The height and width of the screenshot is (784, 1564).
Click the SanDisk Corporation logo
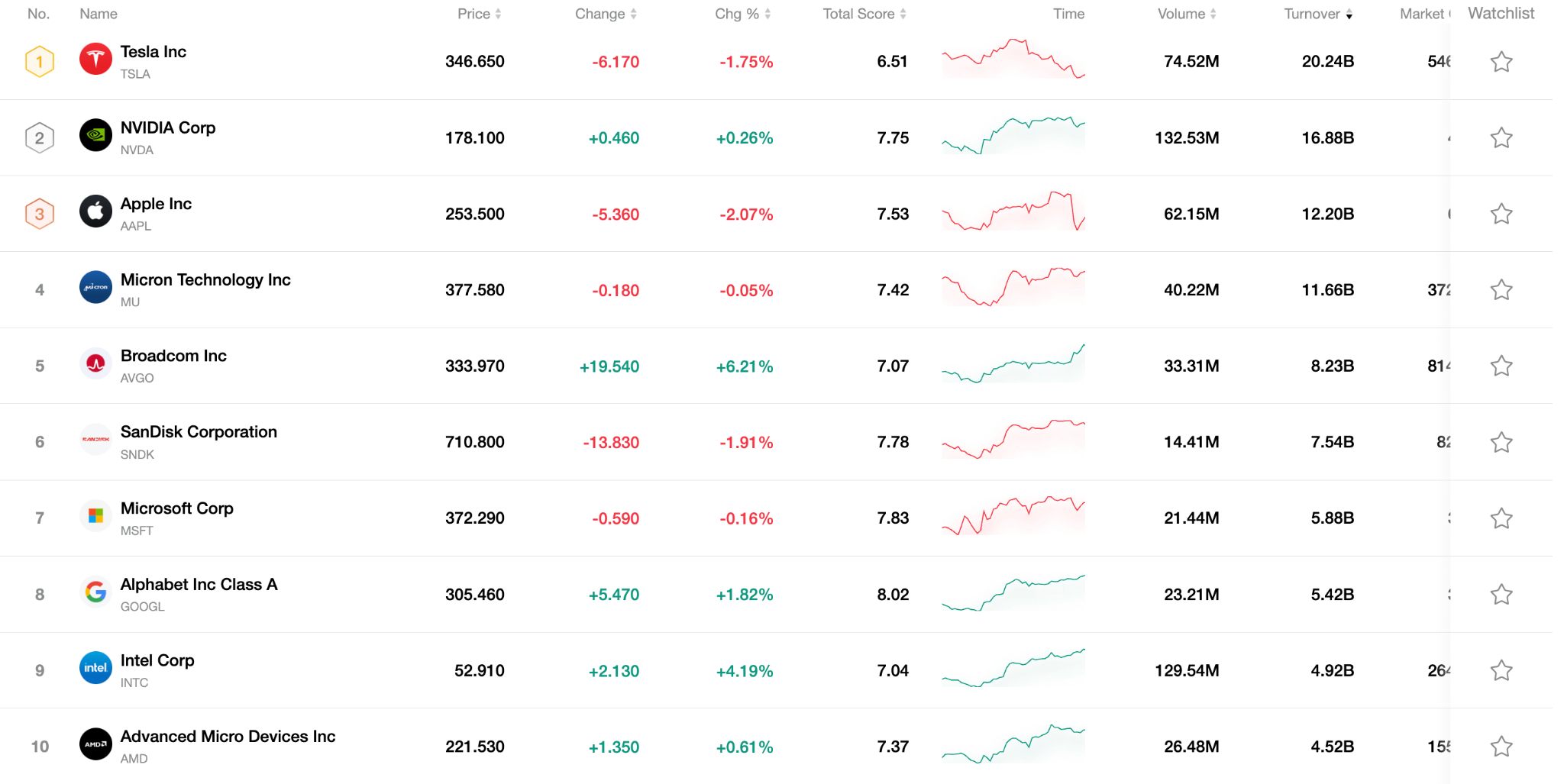(x=95, y=440)
